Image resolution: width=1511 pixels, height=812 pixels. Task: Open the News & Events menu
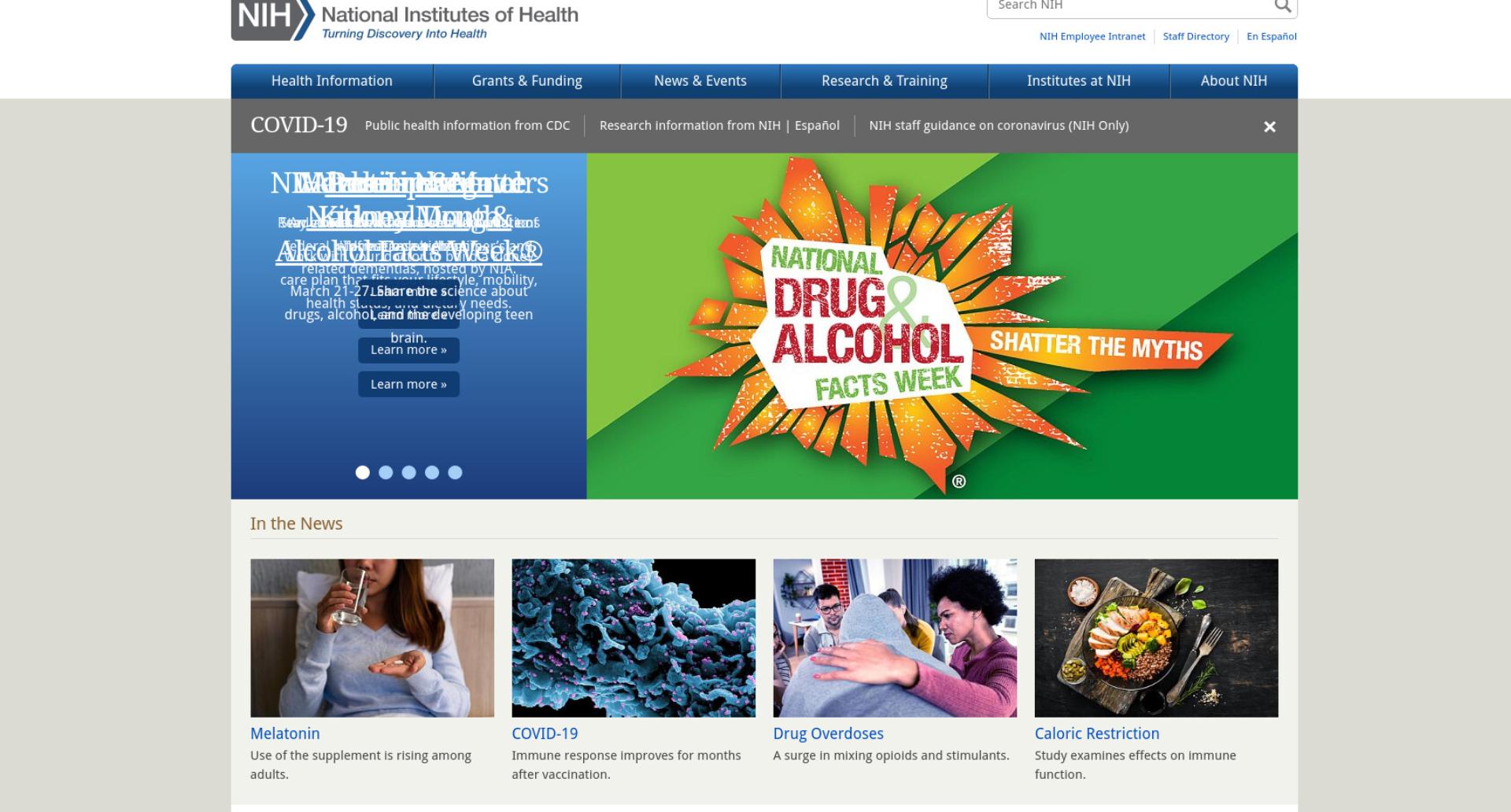[700, 81]
